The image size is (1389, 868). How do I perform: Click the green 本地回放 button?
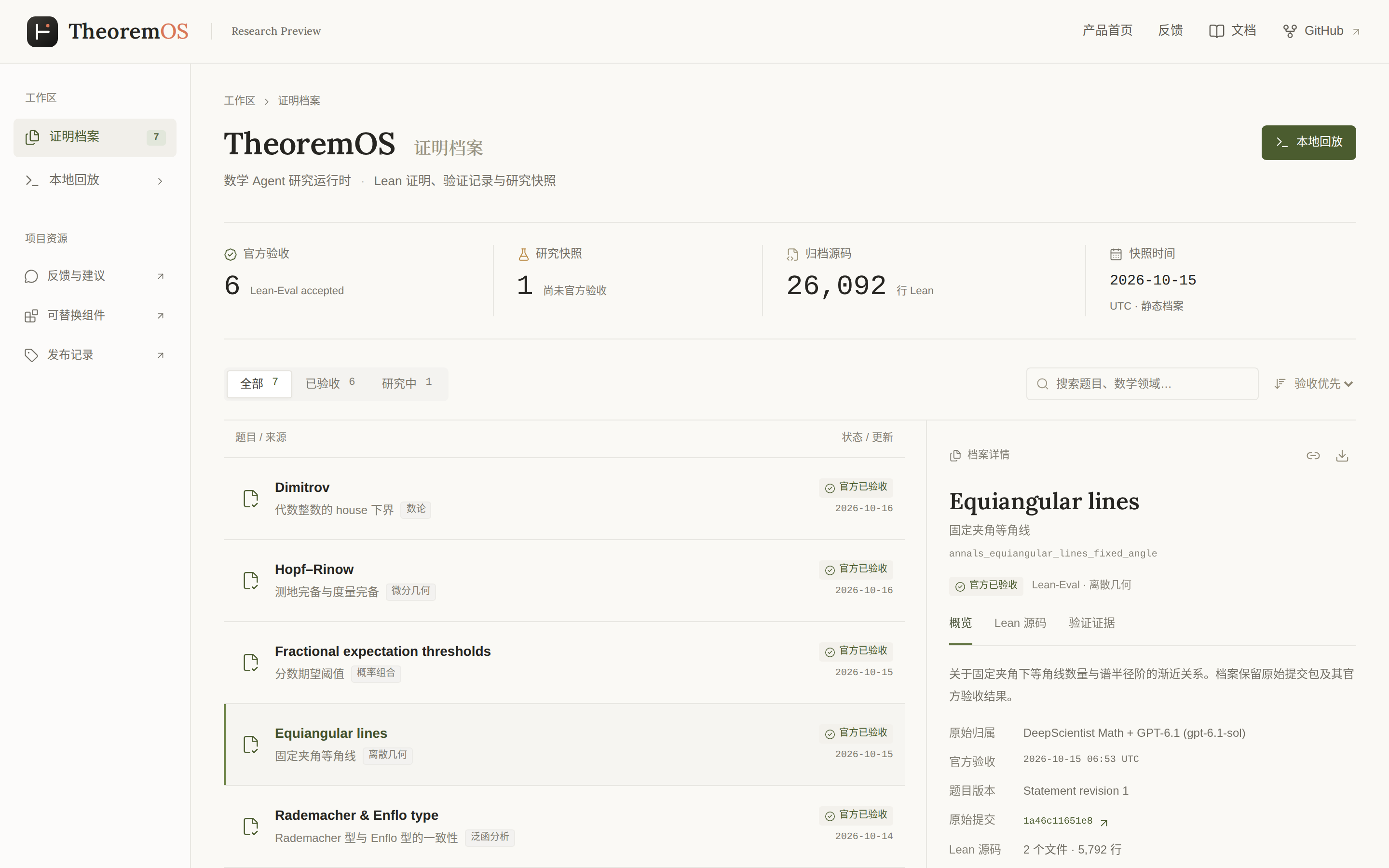[x=1308, y=142]
